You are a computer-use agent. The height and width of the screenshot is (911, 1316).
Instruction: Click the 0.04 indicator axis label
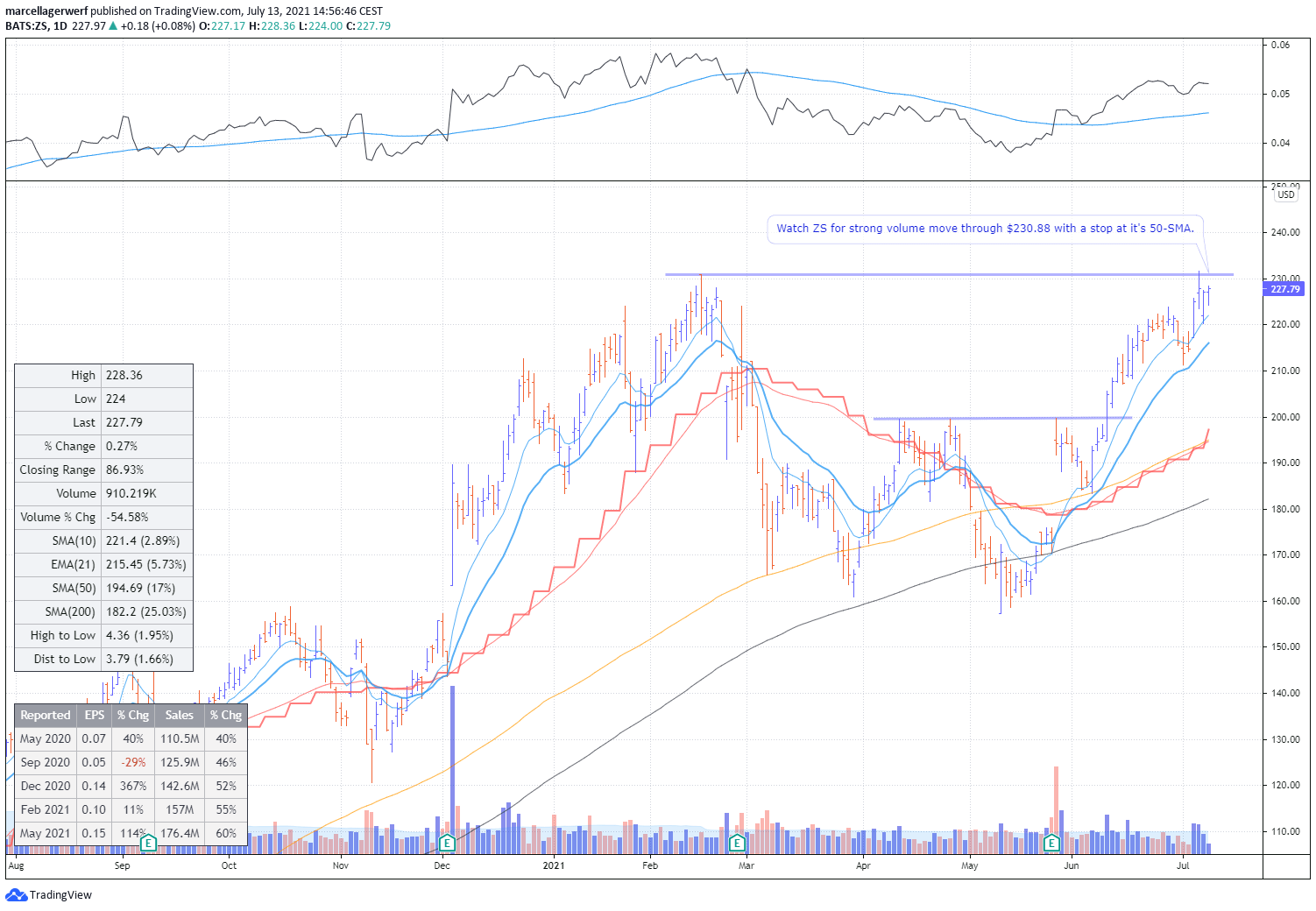tap(1280, 143)
